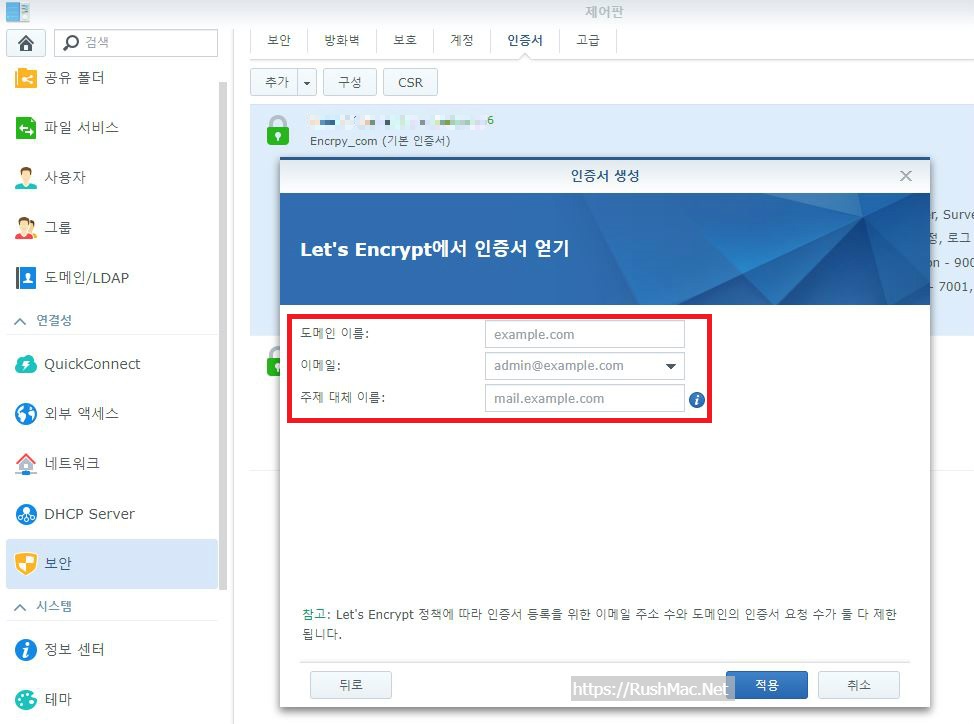This screenshot has height=724, width=974.
Task: Select the Shared Folder (공유 폴더) label
Action: tap(74, 78)
